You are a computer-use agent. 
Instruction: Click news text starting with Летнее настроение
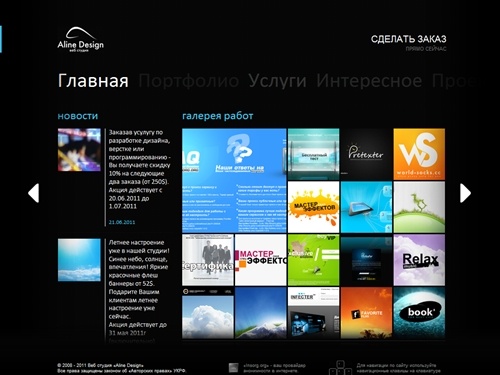tap(139, 292)
